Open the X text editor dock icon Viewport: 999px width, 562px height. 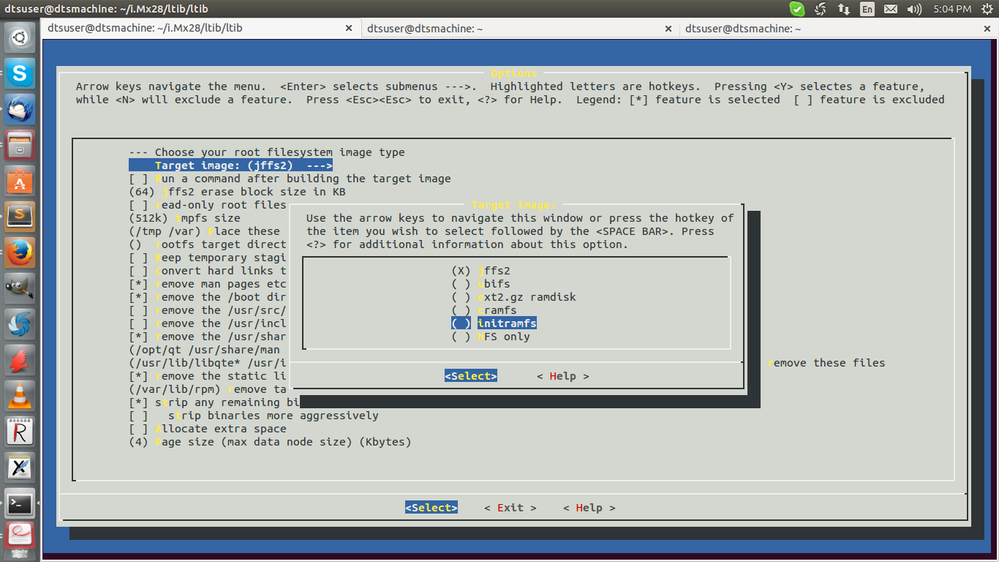pos(20,468)
